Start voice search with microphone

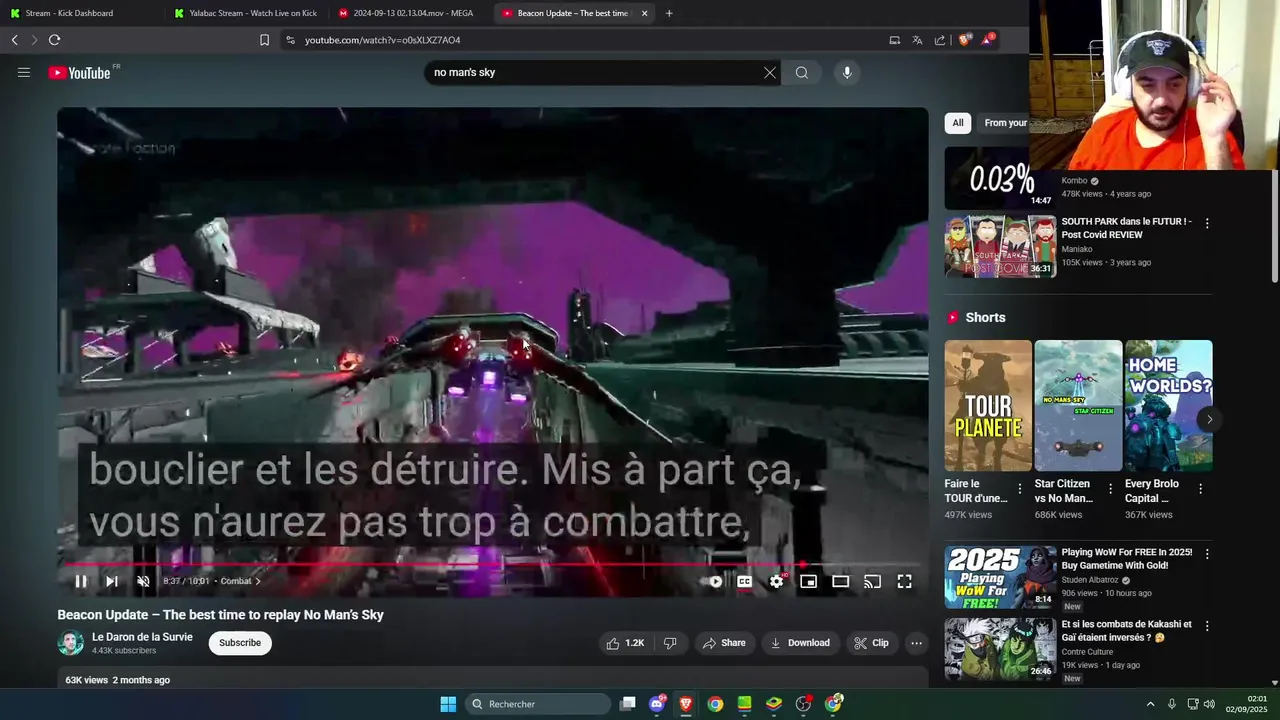point(847,72)
